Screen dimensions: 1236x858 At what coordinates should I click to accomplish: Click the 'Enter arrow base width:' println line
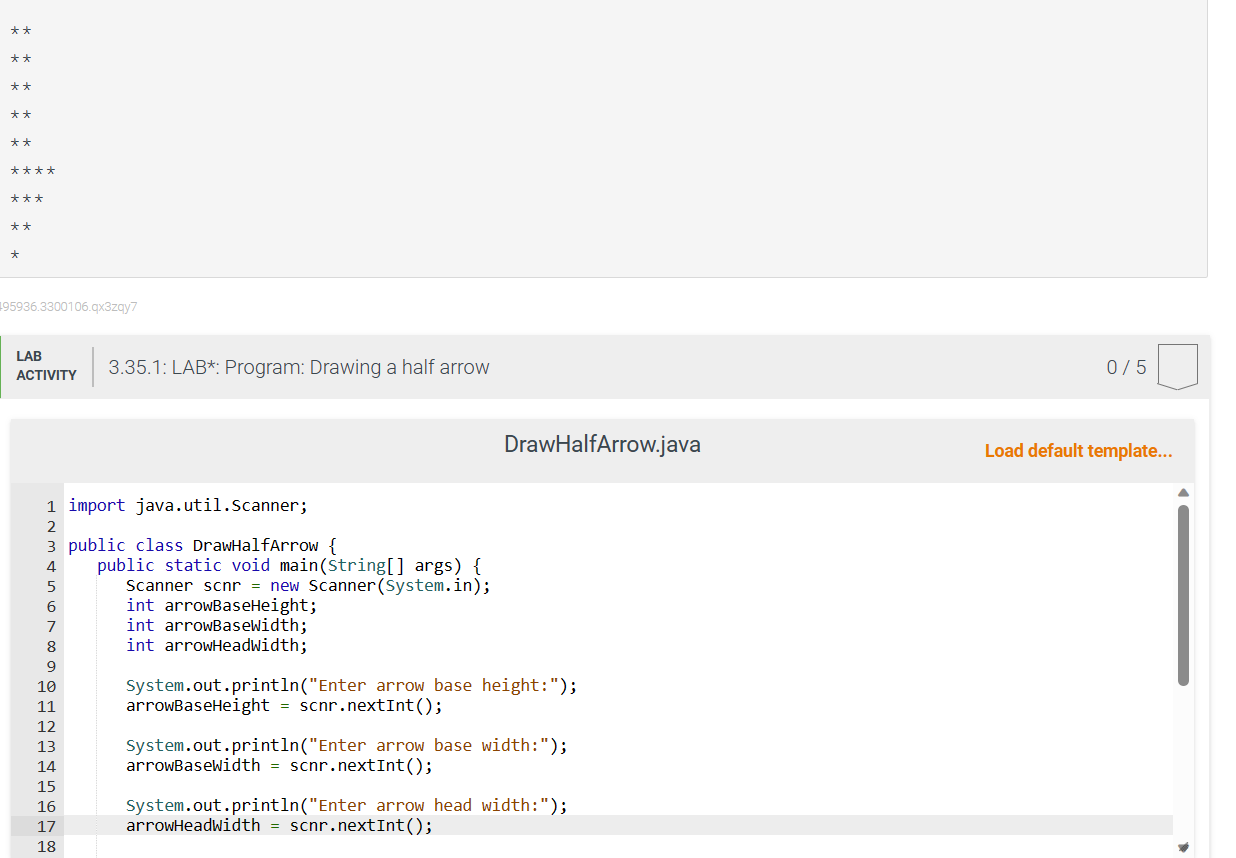pyautogui.click(x=347, y=745)
